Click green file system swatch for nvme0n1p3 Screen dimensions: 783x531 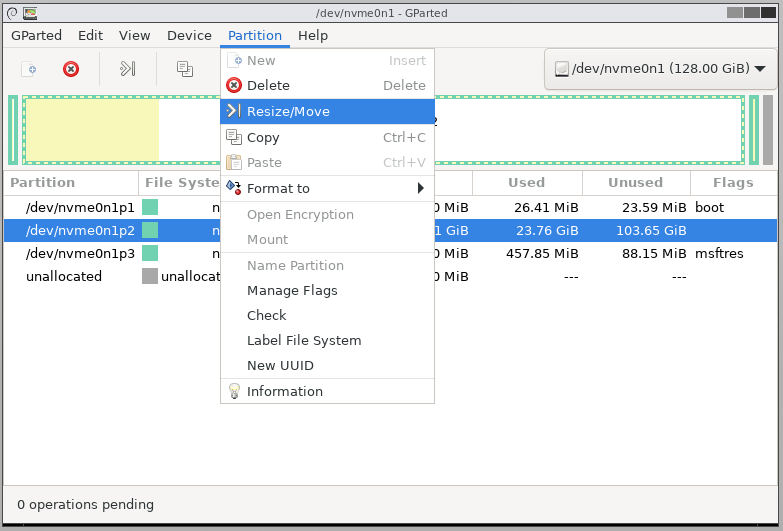(150, 253)
